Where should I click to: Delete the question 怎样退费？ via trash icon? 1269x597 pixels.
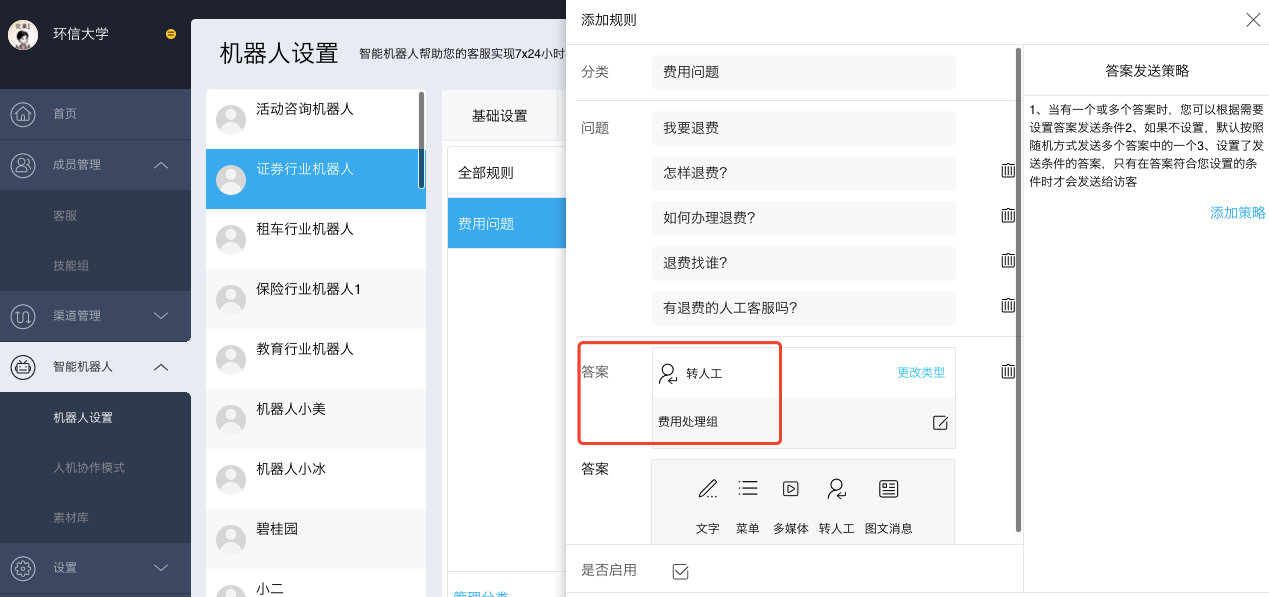(1008, 171)
